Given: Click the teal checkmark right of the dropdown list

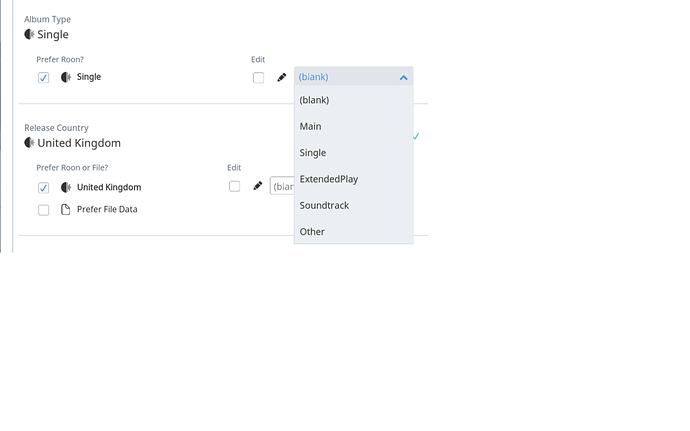Looking at the screenshot, I should click(416, 136).
